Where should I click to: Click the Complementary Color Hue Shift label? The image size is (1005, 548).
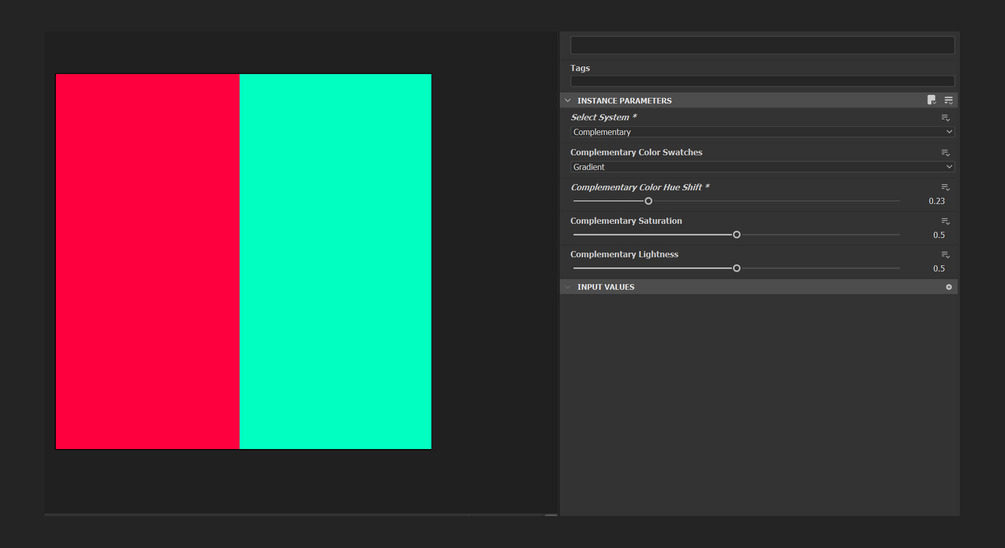click(x=640, y=187)
